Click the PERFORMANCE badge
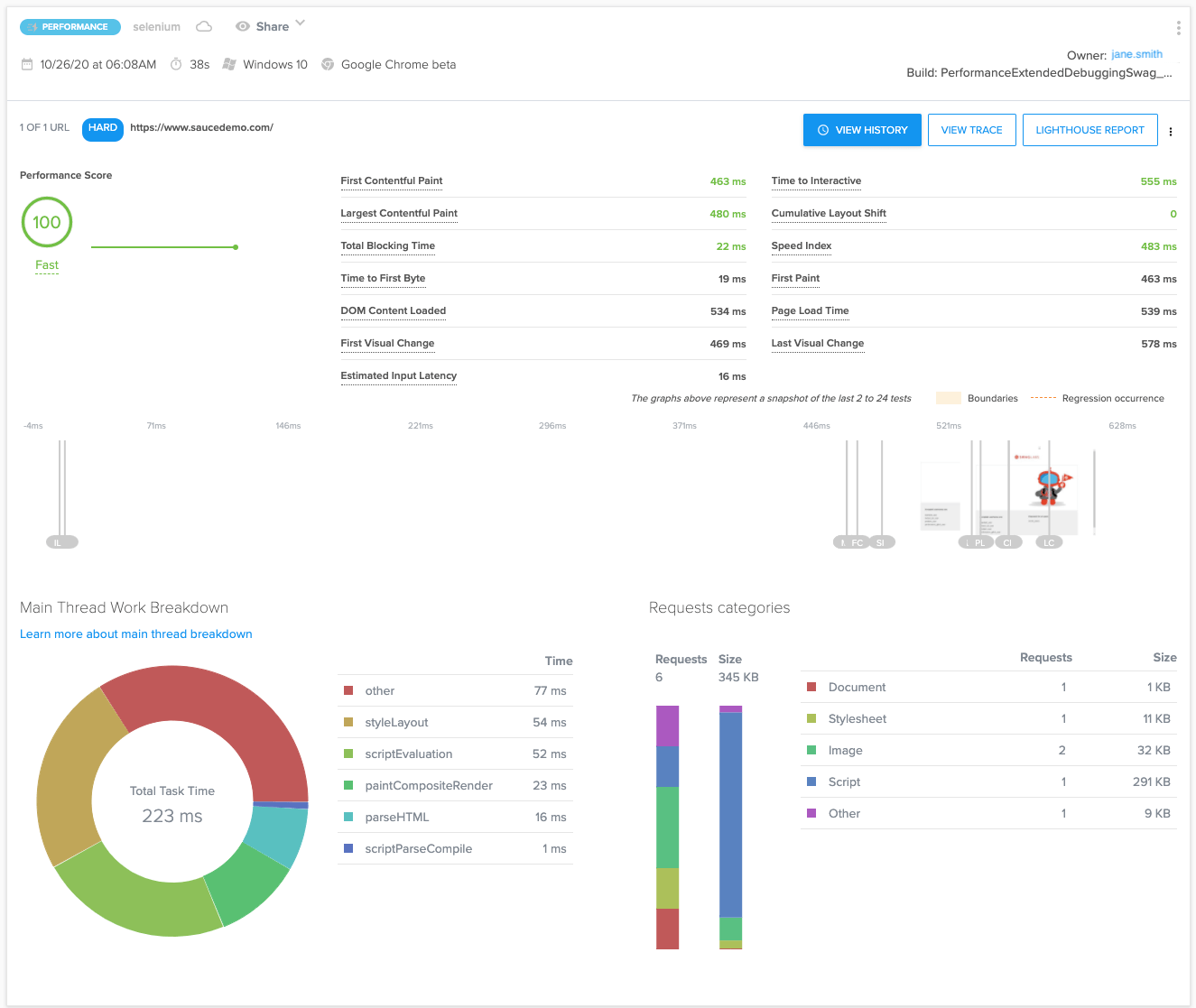This screenshot has width=1196, height=1008. 70,27
